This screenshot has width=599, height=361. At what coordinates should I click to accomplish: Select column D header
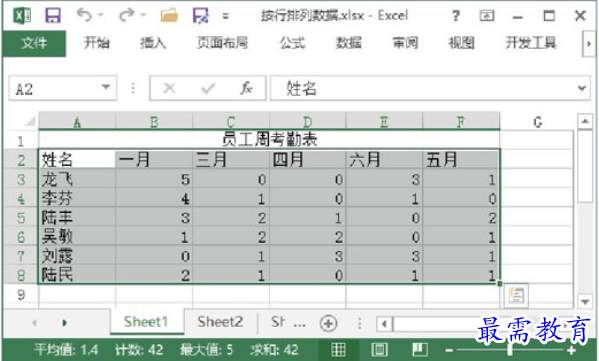tap(308, 122)
